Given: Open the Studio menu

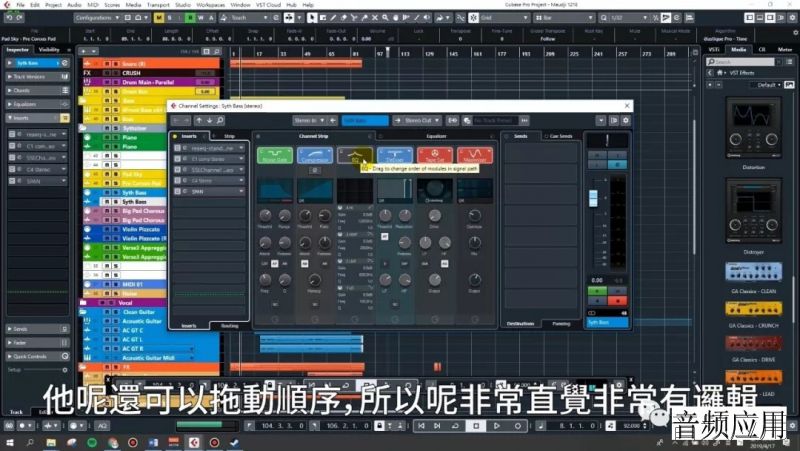Looking at the screenshot, I should [x=183, y=5].
